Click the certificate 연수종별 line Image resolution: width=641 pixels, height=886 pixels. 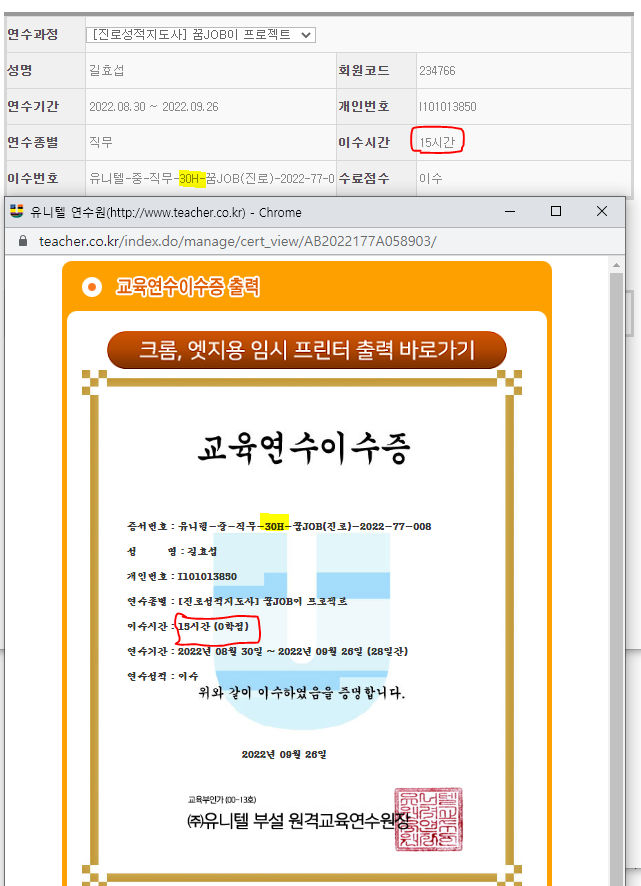click(237, 601)
